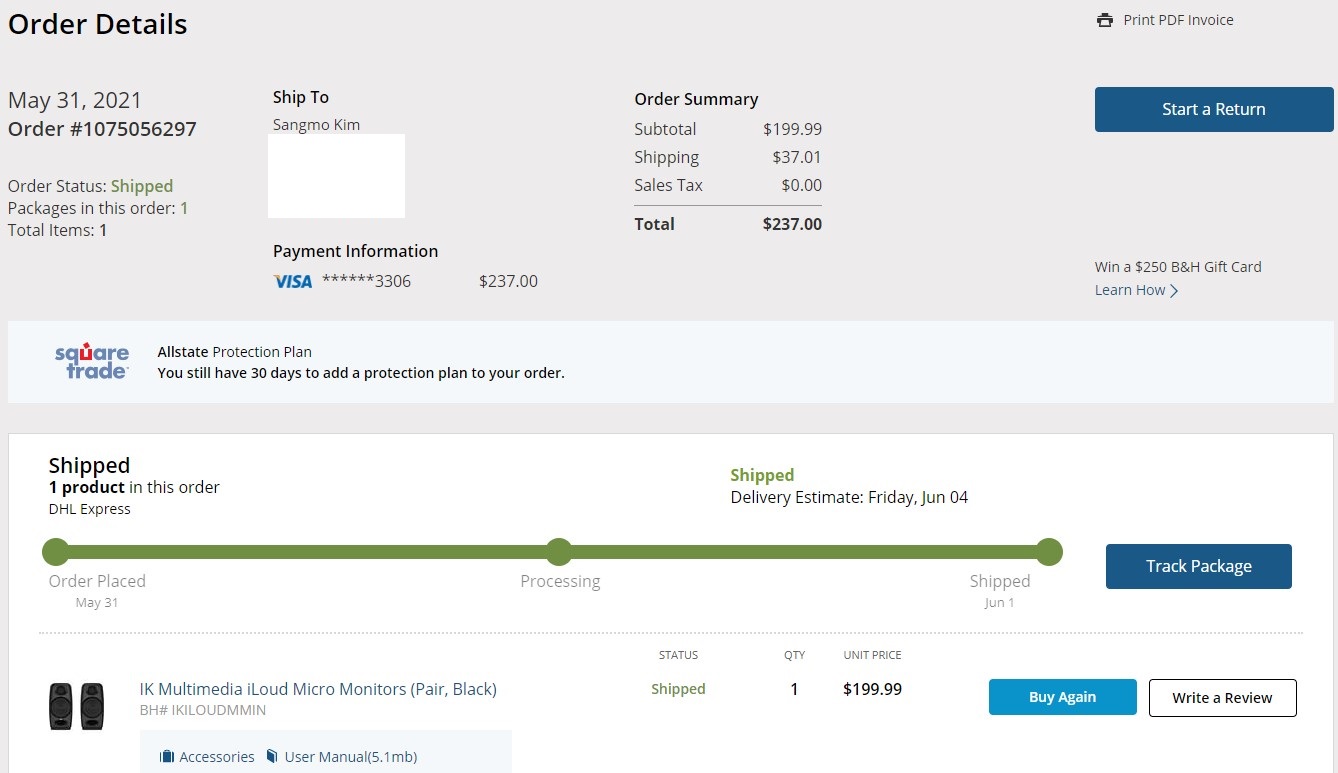
Task: Open the Accessories link
Action: [x=217, y=757]
